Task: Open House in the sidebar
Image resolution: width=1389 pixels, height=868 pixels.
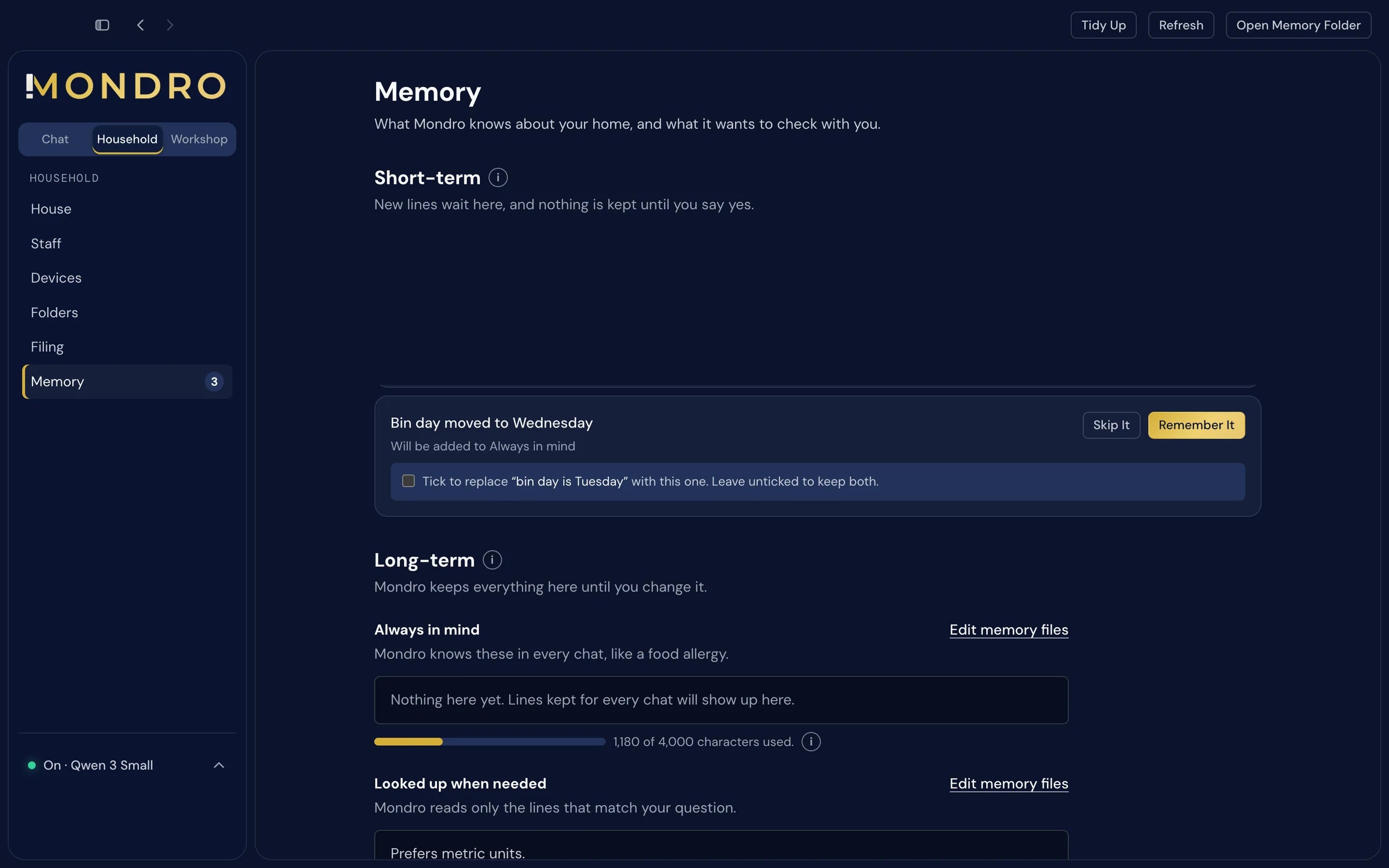Action: (x=127, y=209)
